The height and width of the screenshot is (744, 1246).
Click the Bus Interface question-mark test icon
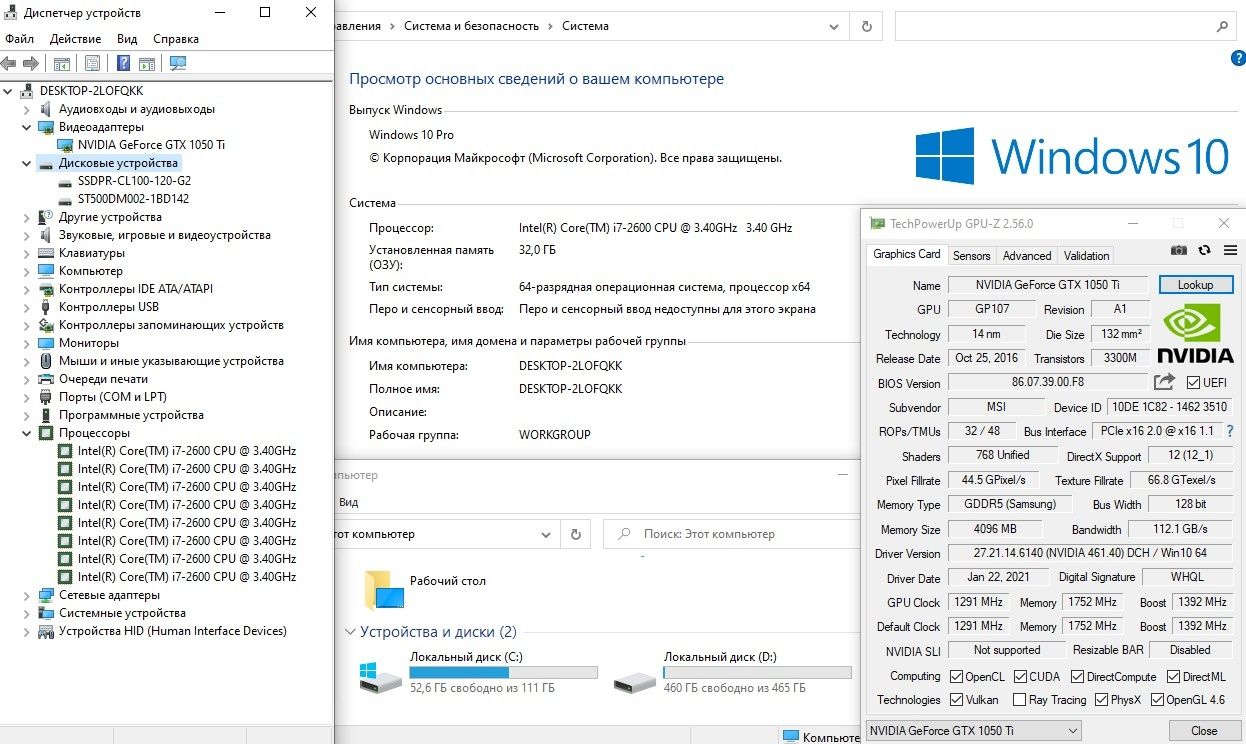[x=1230, y=431]
